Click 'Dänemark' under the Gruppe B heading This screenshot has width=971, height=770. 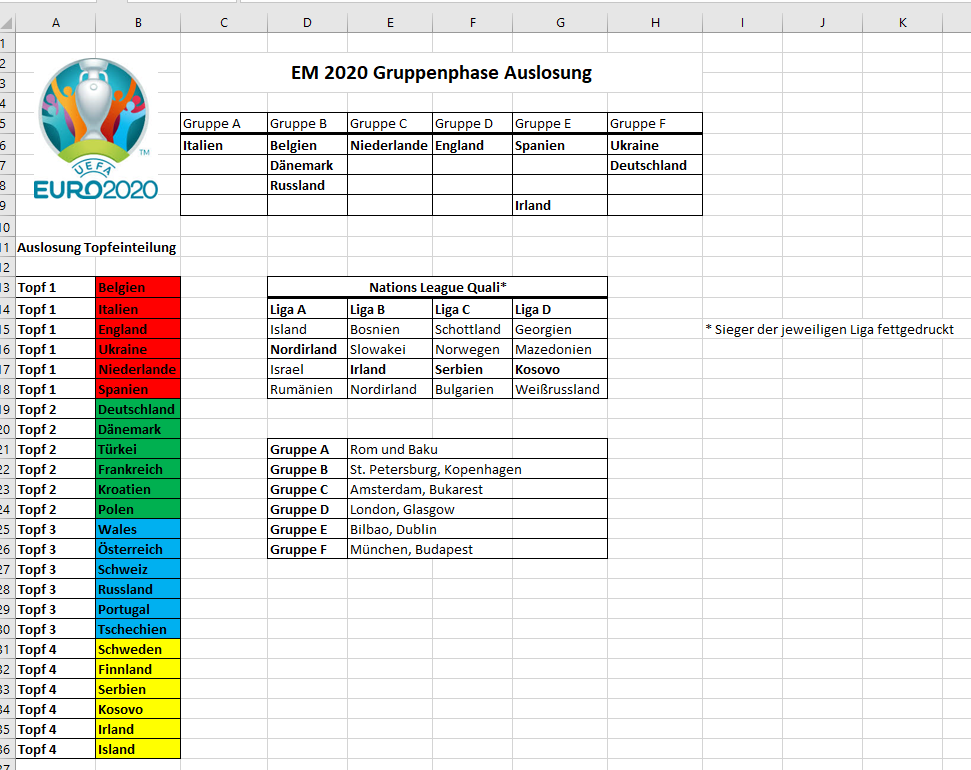pos(308,165)
